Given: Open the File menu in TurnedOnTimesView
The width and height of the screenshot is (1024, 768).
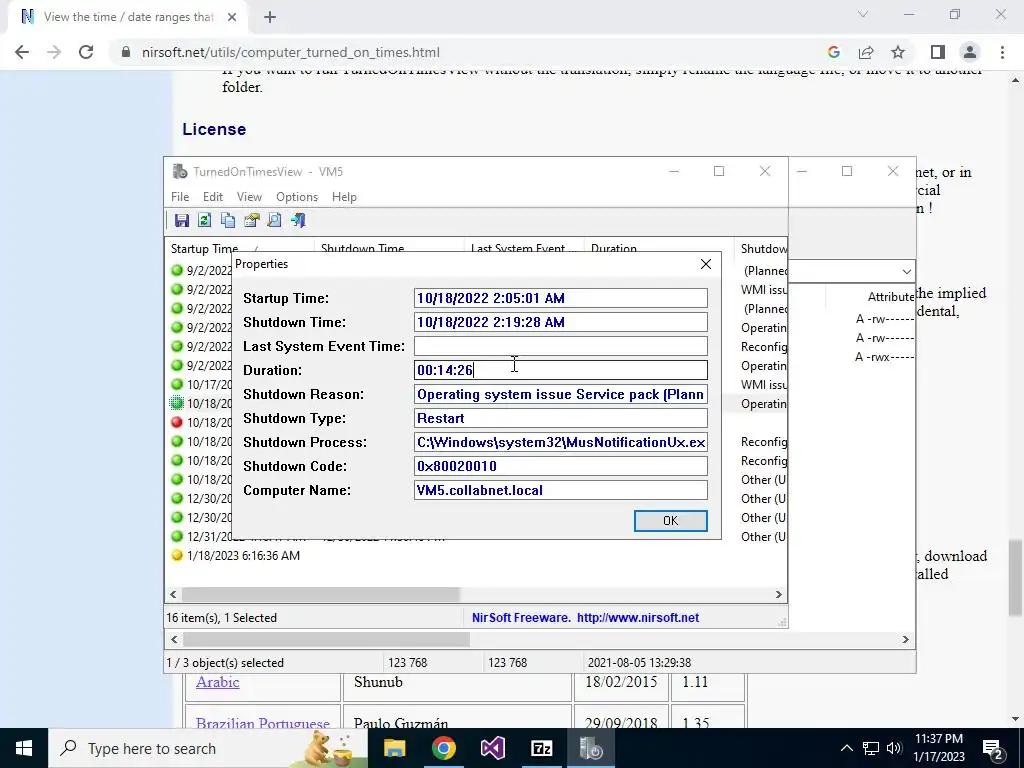Looking at the screenshot, I should click(180, 197).
